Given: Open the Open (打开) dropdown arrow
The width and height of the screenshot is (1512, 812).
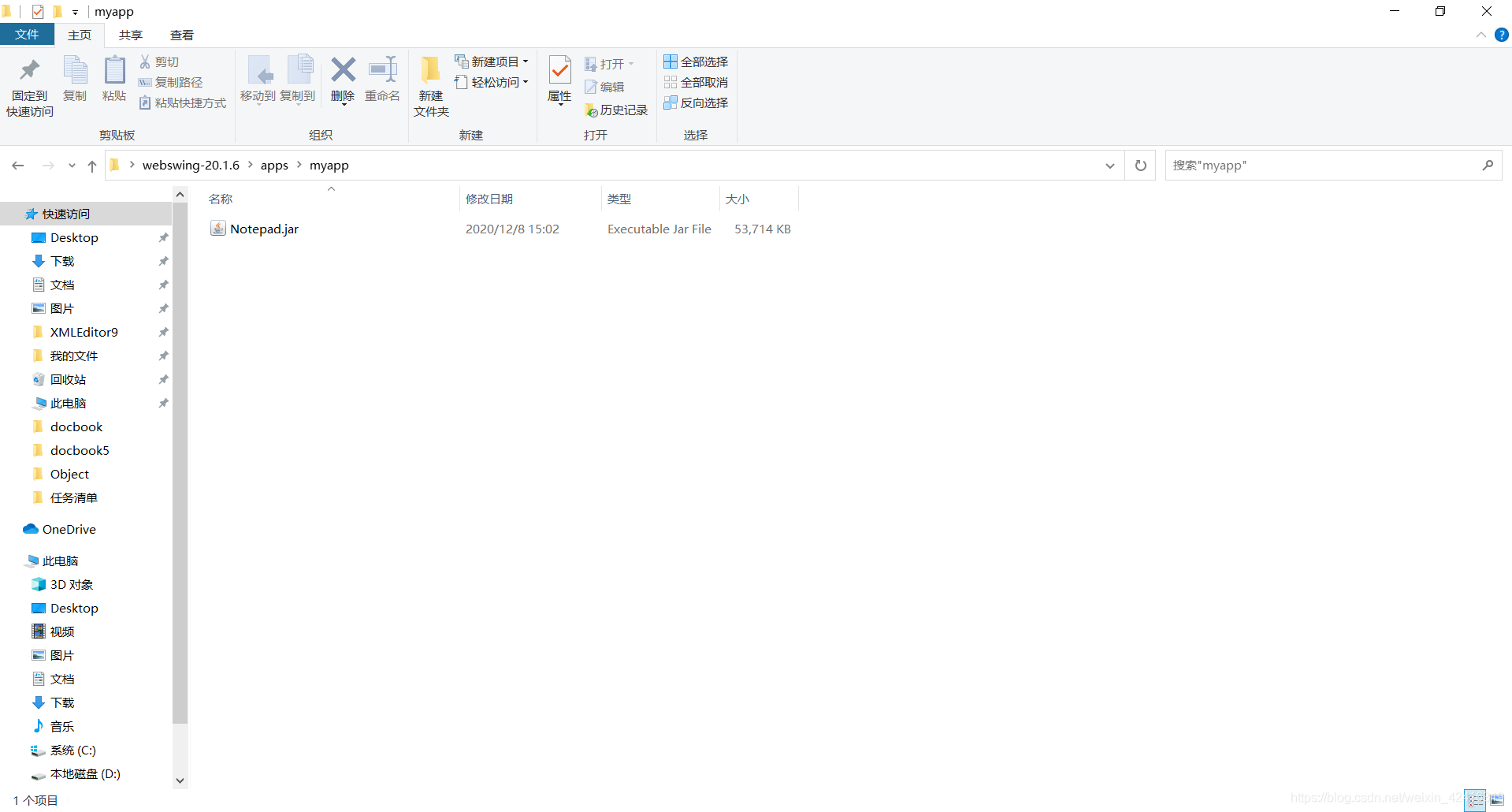Looking at the screenshot, I should [x=631, y=64].
